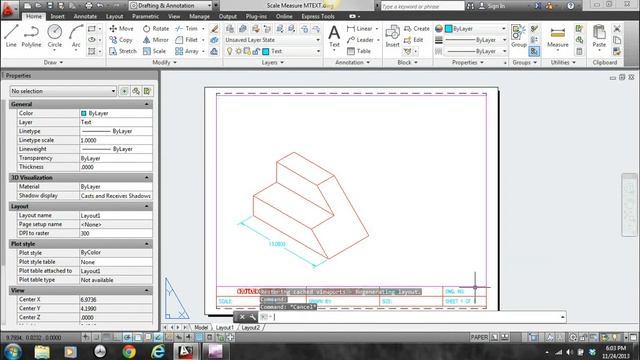640x360 pixels.
Task: Click the Rotate tool
Action: pyautogui.click(x=156, y=29)
